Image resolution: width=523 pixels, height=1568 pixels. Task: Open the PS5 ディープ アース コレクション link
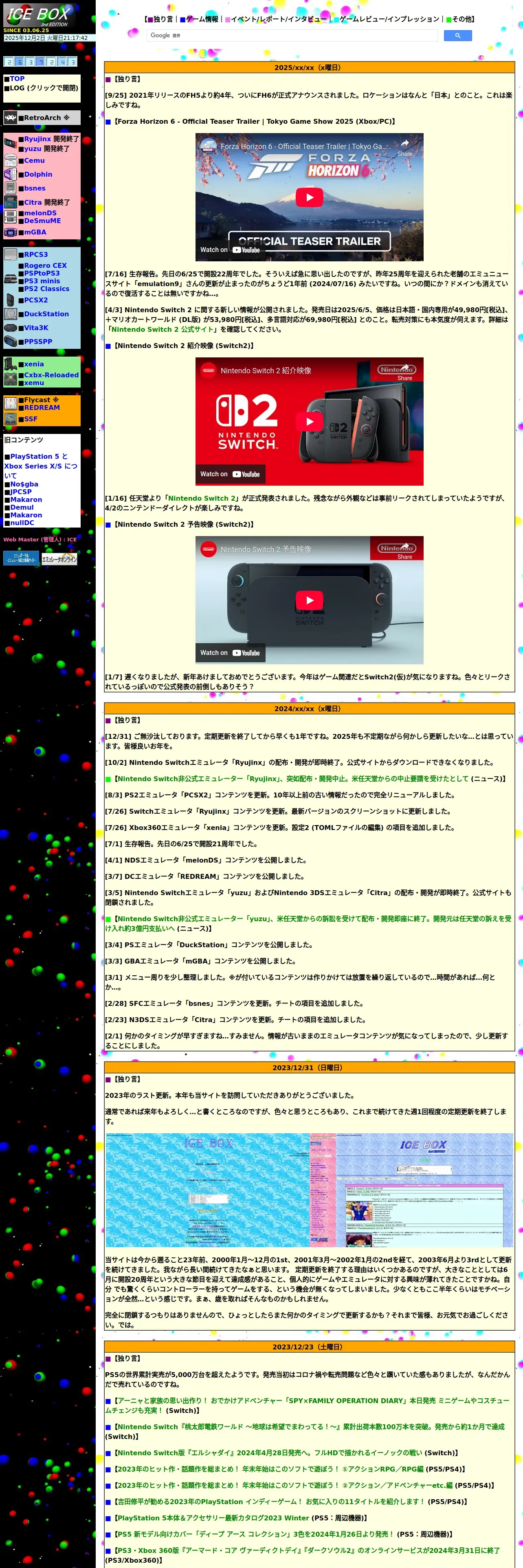click(256, 1535)
